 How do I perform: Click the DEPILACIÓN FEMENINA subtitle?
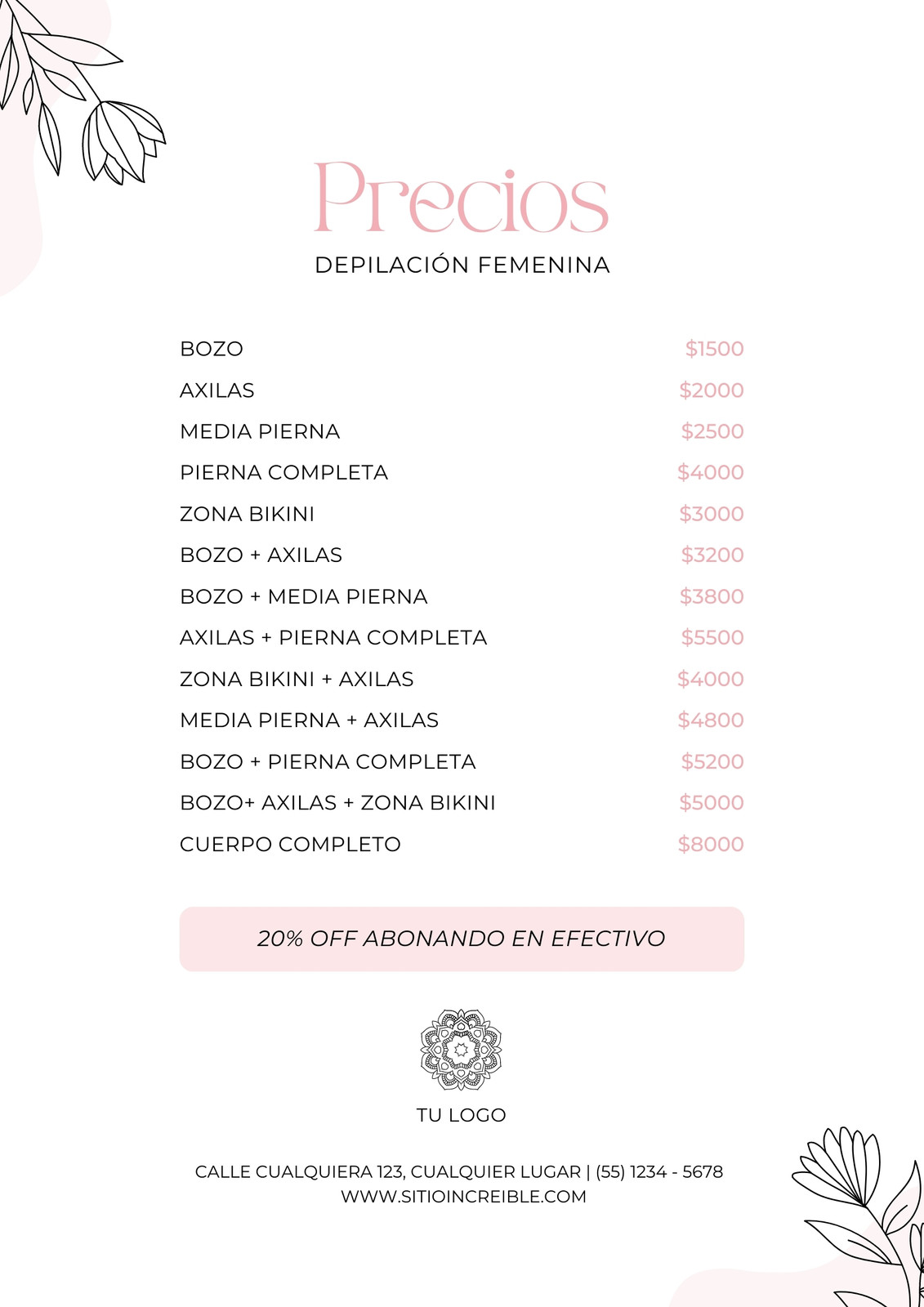pos(462,265)
